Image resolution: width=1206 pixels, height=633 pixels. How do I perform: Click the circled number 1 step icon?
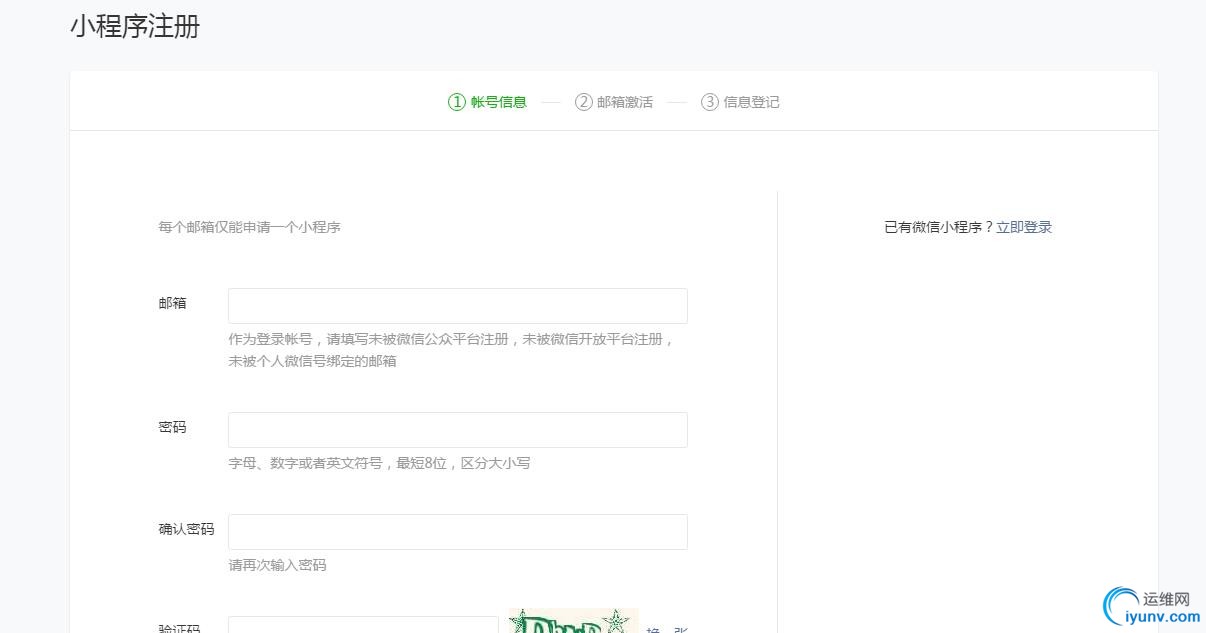457,102
